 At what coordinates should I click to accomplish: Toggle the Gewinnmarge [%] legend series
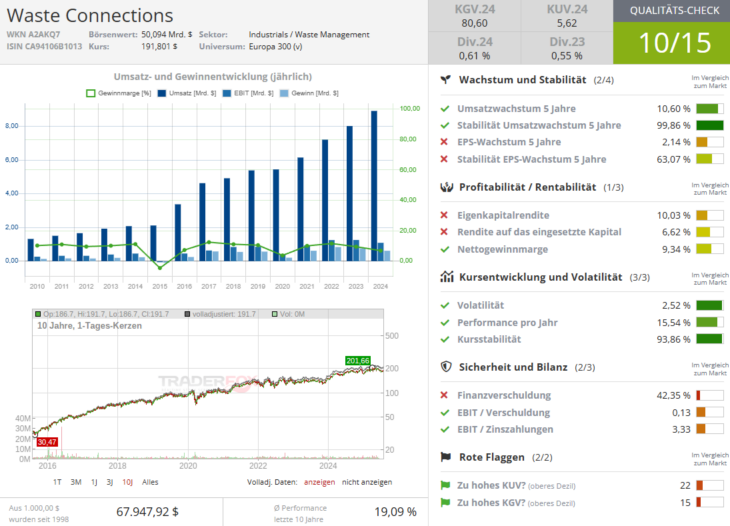[119, 93]
